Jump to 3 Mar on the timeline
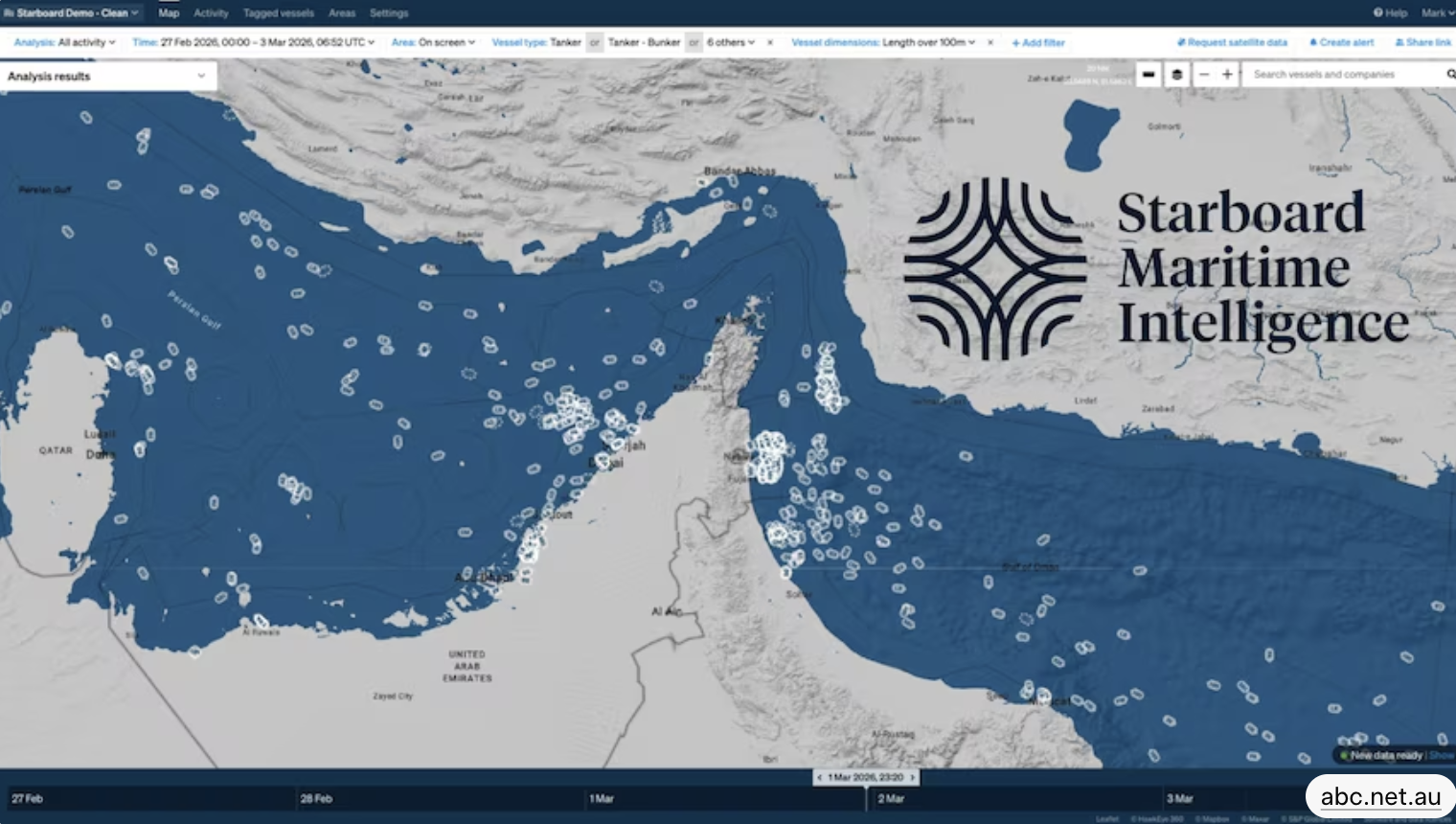Viewport: 1456px width, 824px height. [1180, 798]
